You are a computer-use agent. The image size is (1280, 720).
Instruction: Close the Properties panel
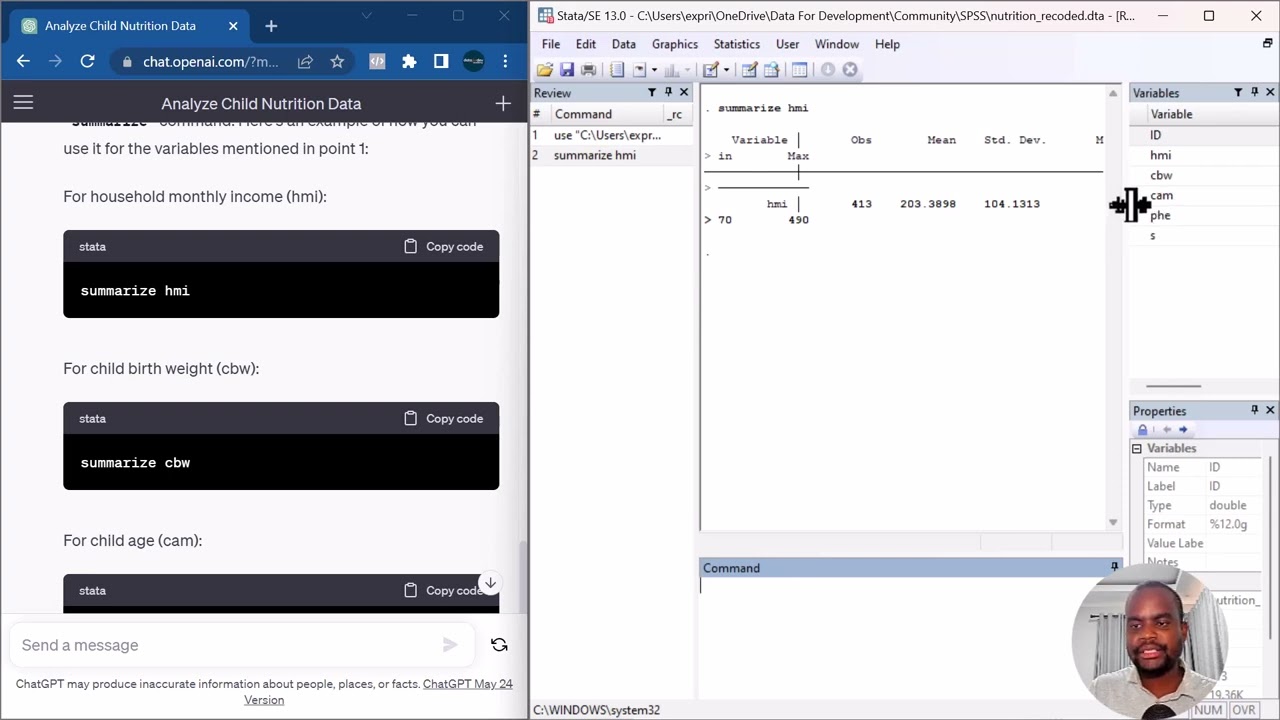(x=1270, y=410)
